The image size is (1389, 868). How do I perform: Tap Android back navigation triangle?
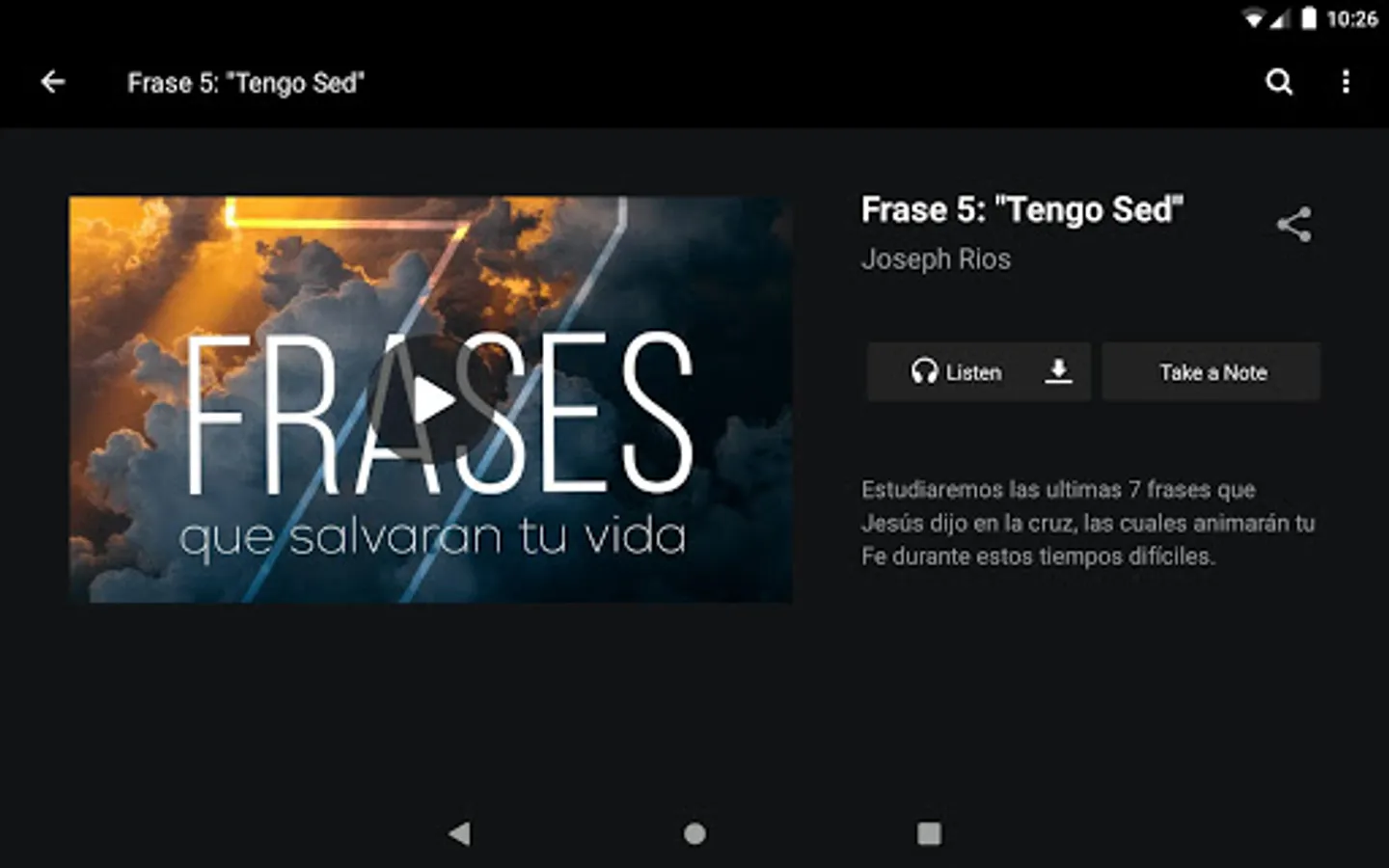coord(459,833)
